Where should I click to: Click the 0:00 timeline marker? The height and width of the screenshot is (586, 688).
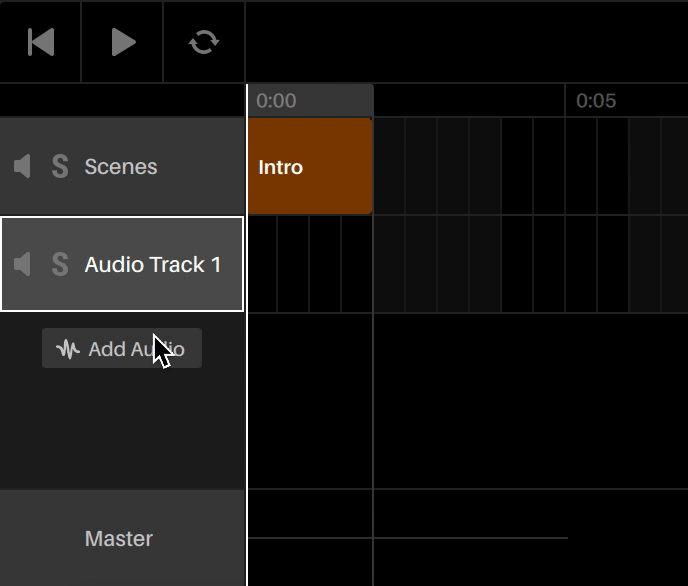pos(276,101)
